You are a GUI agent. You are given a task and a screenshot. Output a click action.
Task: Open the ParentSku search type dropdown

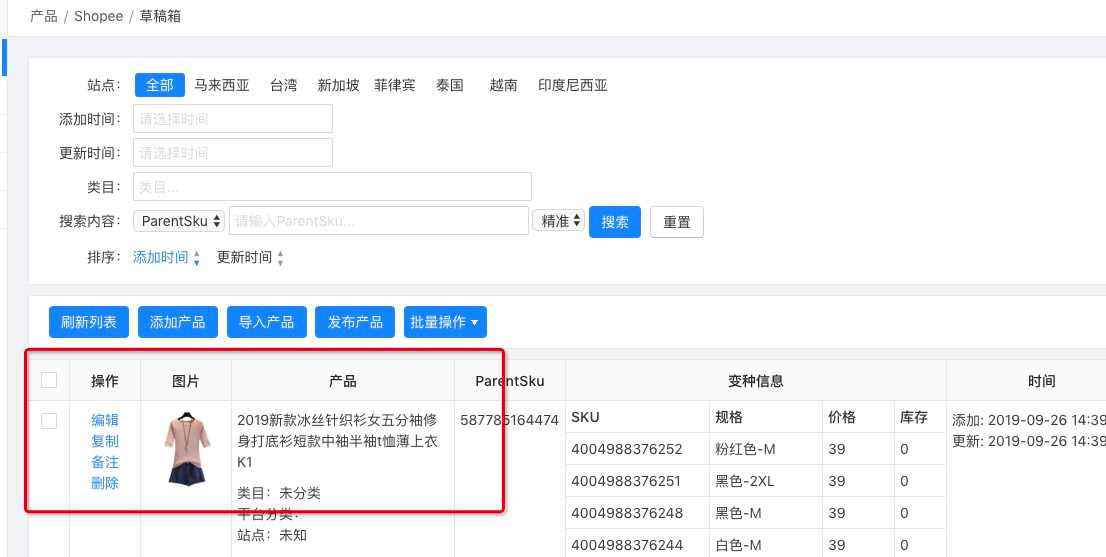180,221
